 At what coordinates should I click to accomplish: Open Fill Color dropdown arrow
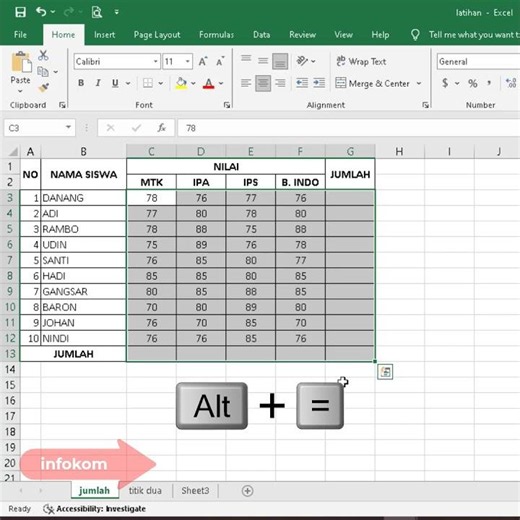tap(193, 83)
